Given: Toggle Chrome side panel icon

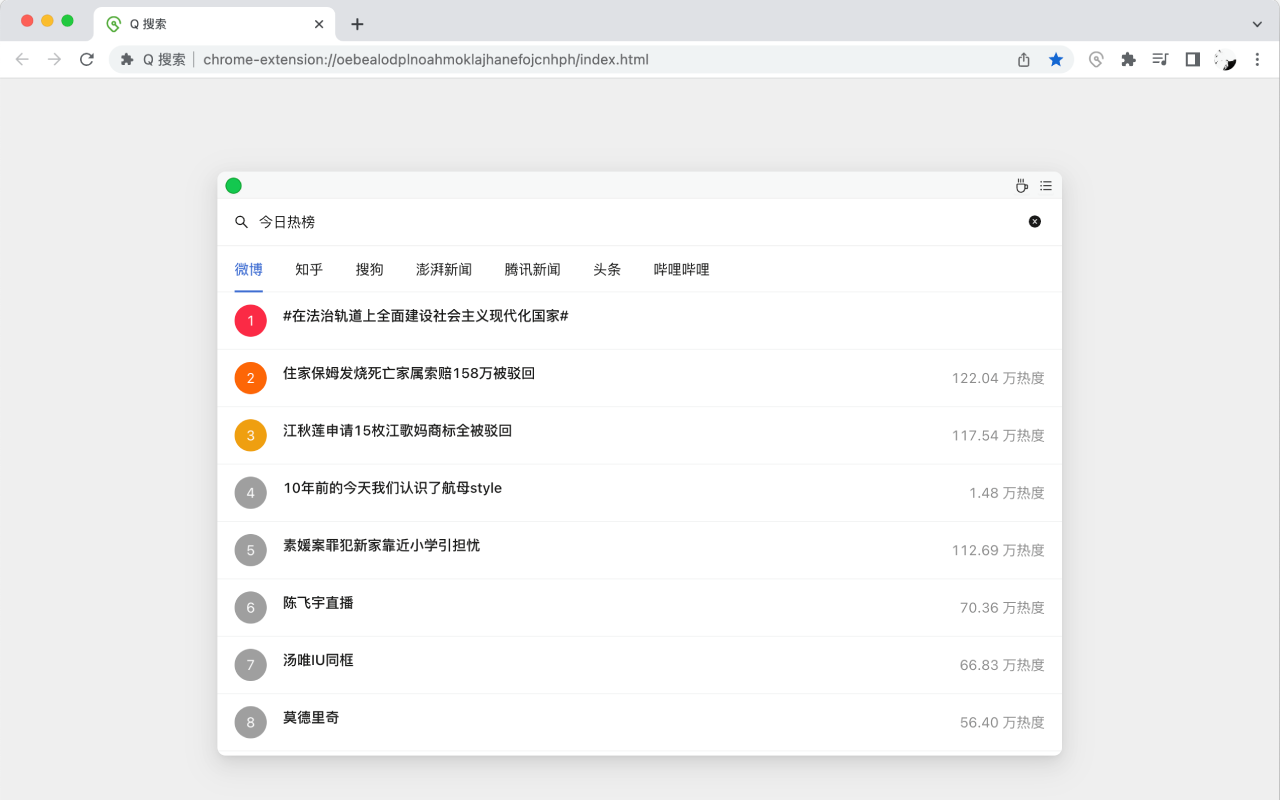Looking at the screenshot, I should (x=1192, y=60).
